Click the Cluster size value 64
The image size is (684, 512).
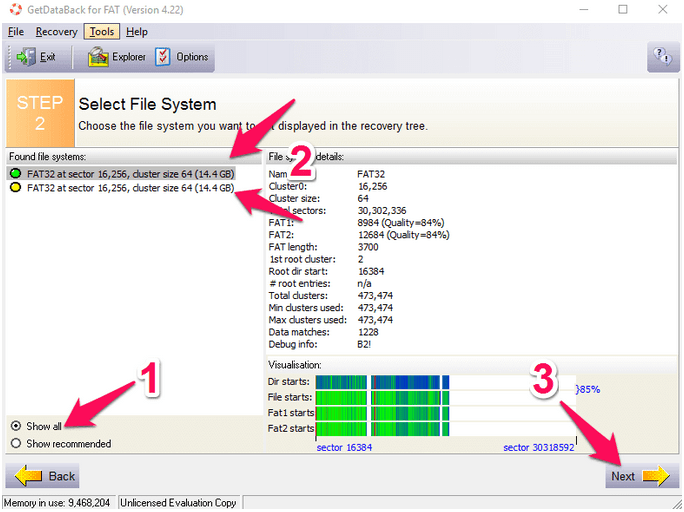pos(363,198)
